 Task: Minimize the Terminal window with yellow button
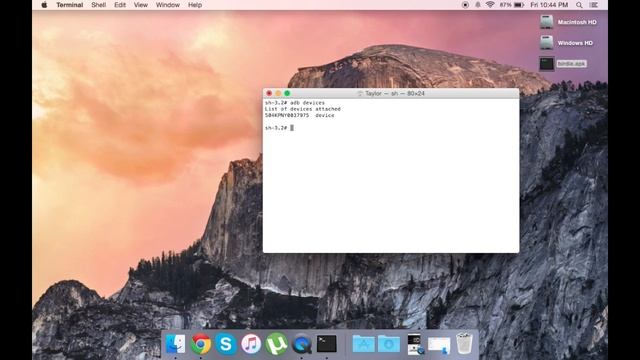[278, 93]
